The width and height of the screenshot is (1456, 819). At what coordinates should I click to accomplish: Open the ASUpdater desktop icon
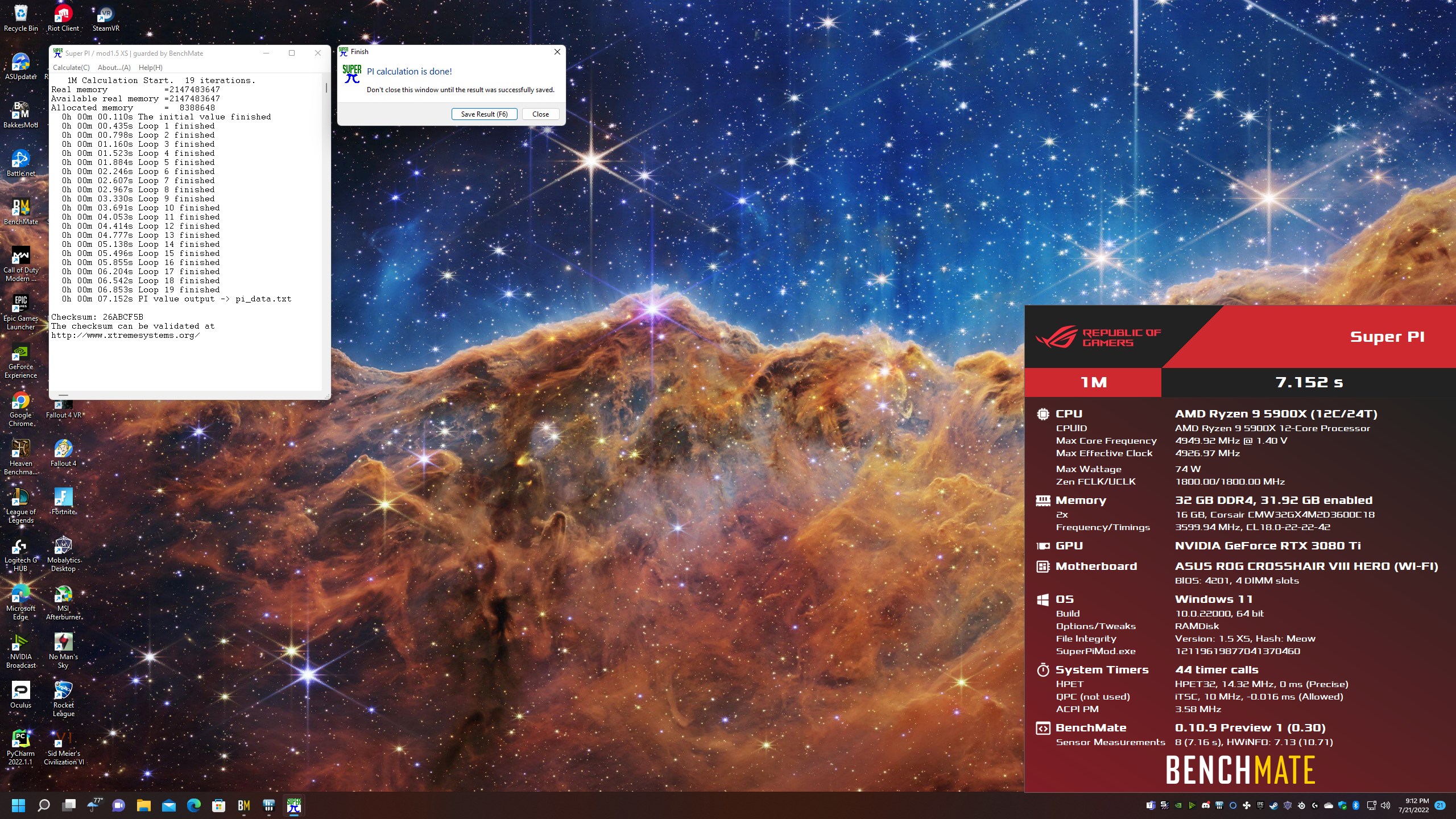[x=21, y=67]
